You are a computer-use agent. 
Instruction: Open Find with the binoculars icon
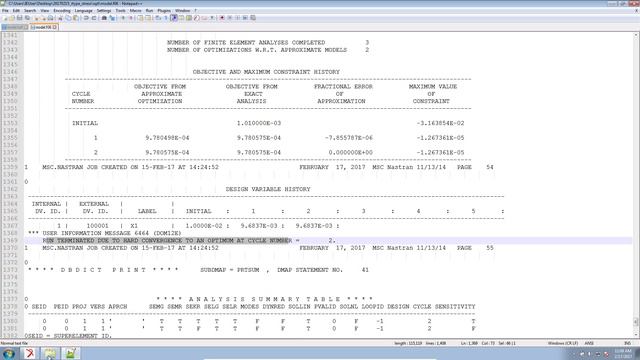tap(104, 18)
